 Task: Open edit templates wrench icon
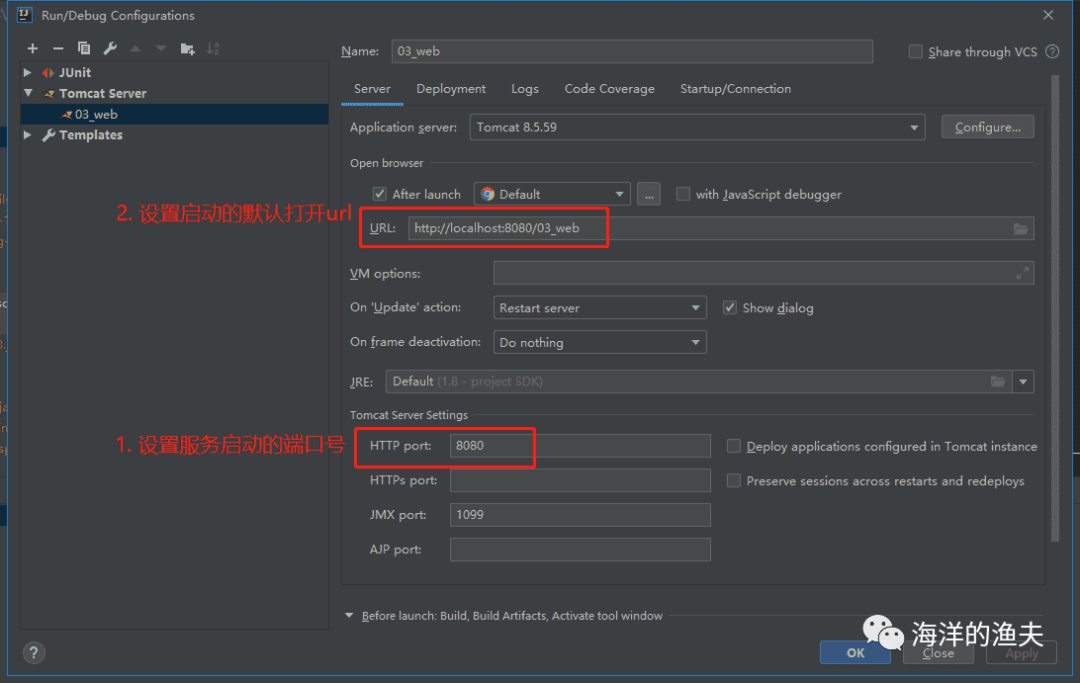110,48
